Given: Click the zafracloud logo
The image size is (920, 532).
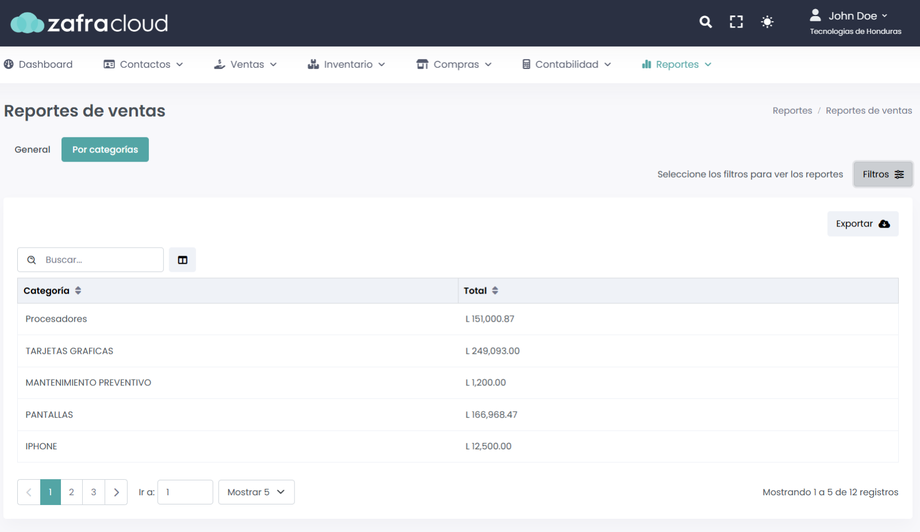Looking at the screenshot, I should (x=89, y=23).
